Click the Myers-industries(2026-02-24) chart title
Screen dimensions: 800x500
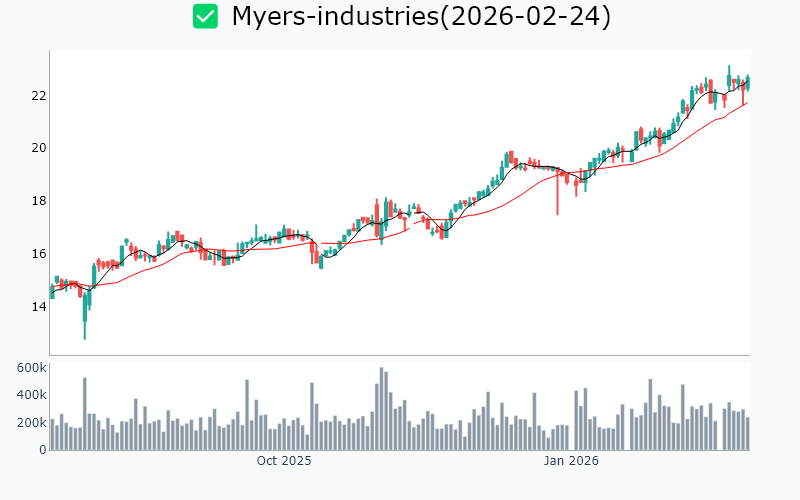[x=421, y=16]
